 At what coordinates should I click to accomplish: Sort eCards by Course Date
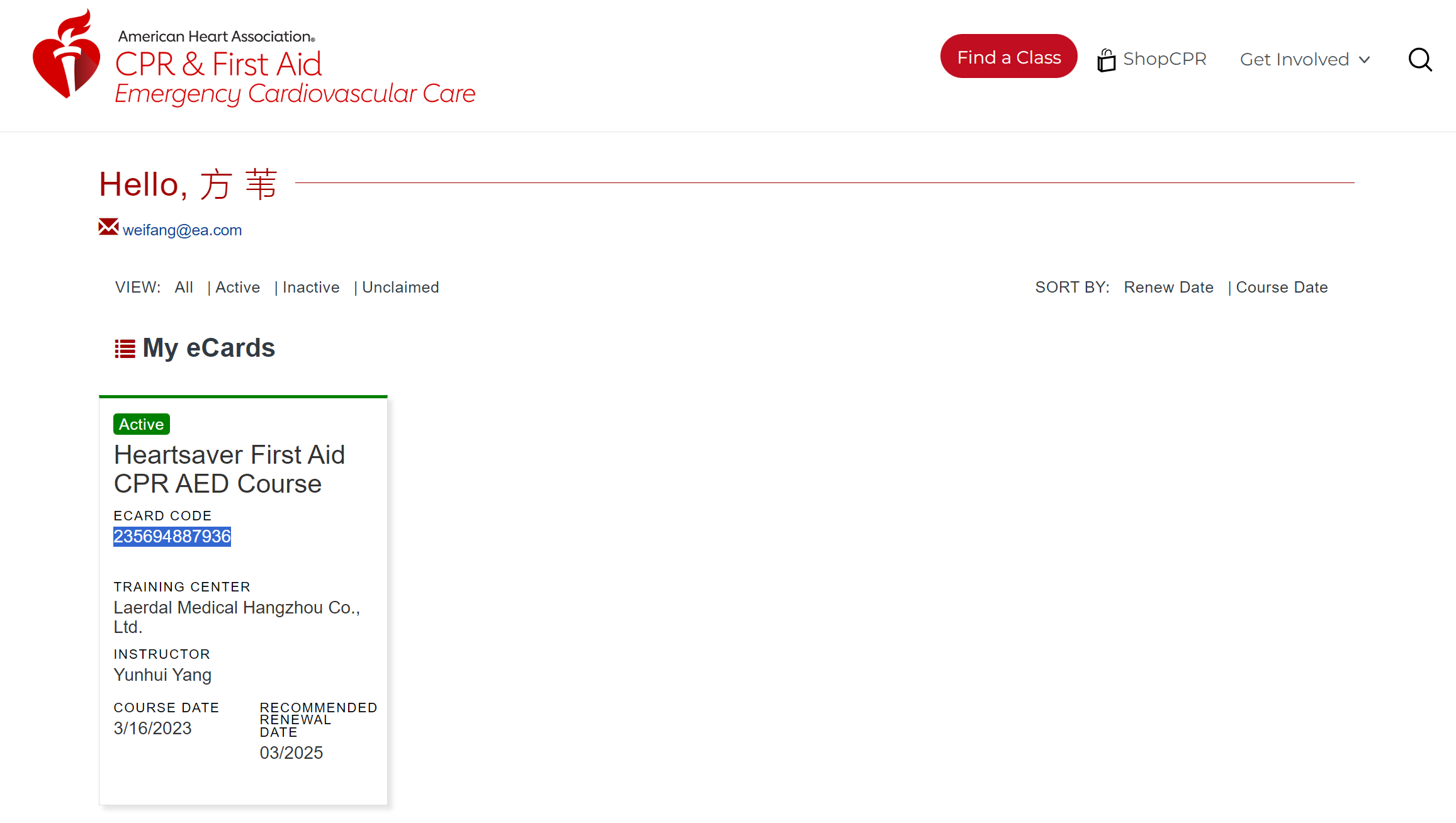[x=1282, y=288]
